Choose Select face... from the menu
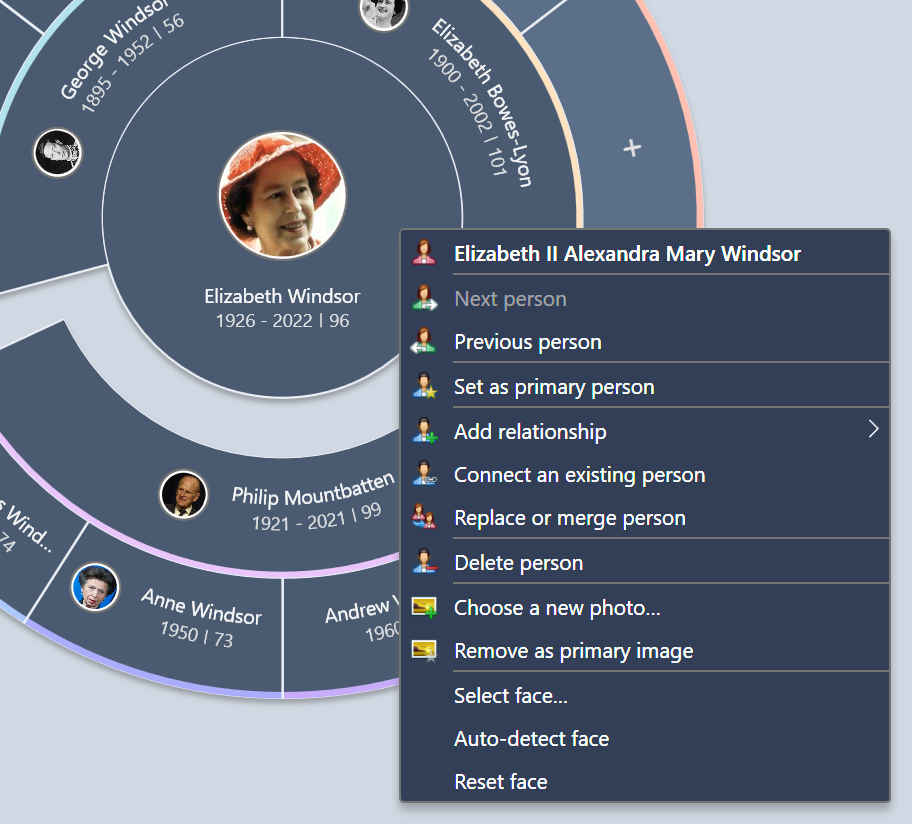Image resolution: width=912 pixels, height=824 pixels. (x=511, y=696)
